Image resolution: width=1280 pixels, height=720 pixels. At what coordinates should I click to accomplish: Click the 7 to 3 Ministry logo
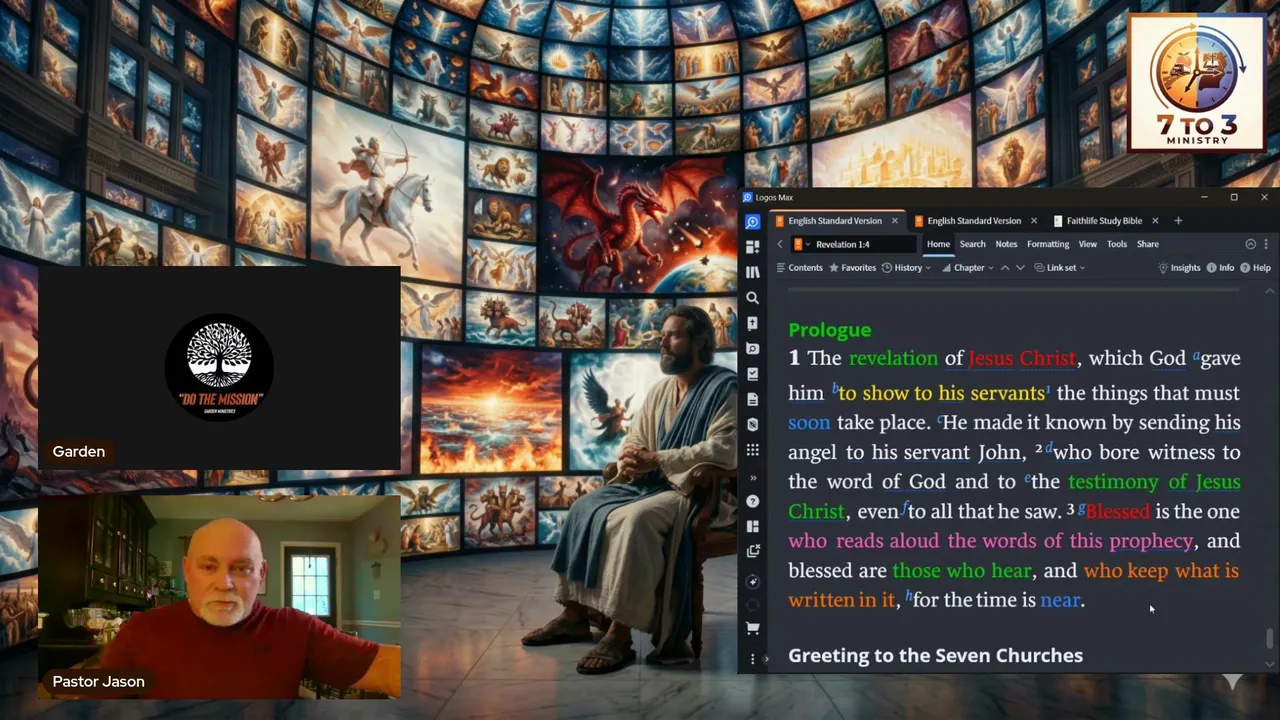1196,84
